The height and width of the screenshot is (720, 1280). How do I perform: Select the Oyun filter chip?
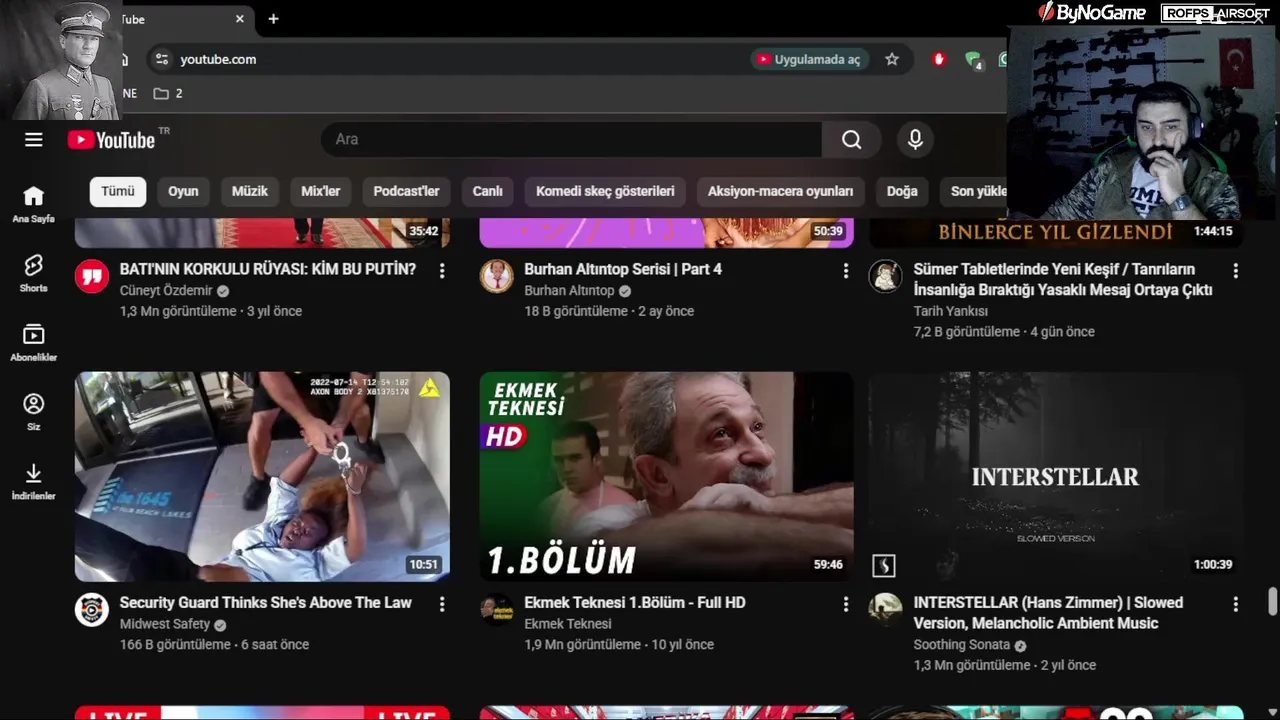click(183, 191)
